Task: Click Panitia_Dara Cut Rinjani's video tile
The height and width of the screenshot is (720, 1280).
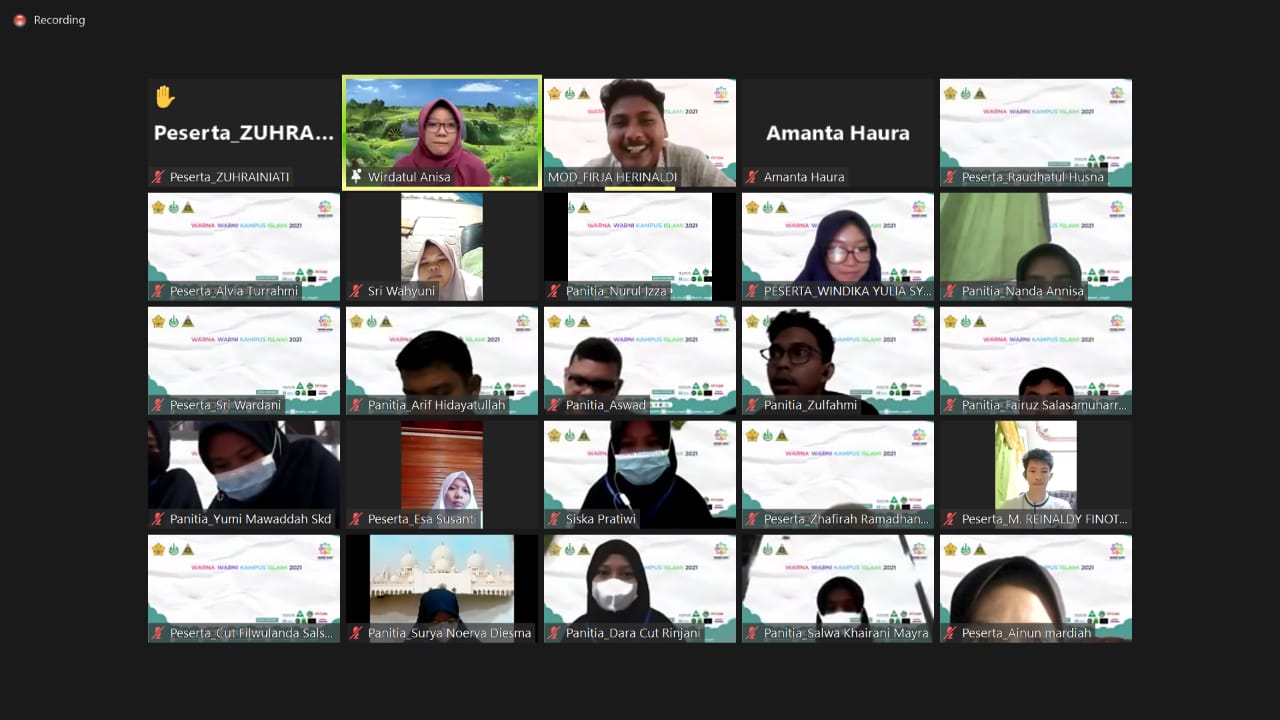Action: (639, 580)
